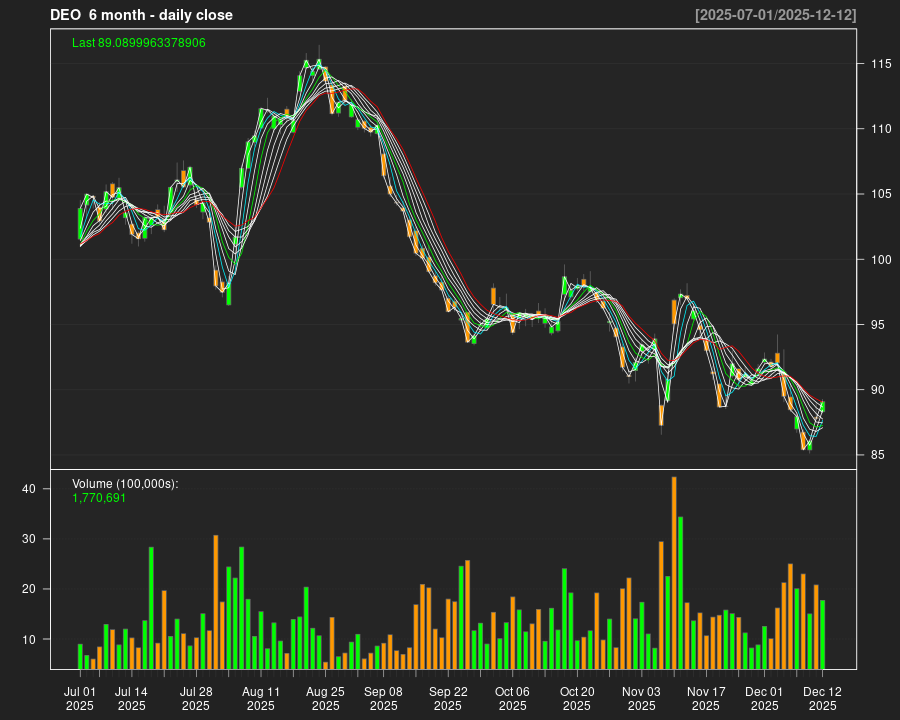This screenshot has width=900, height=720.
Task: Click the 40 volume axis label
Action: click(x=30, y=489)
